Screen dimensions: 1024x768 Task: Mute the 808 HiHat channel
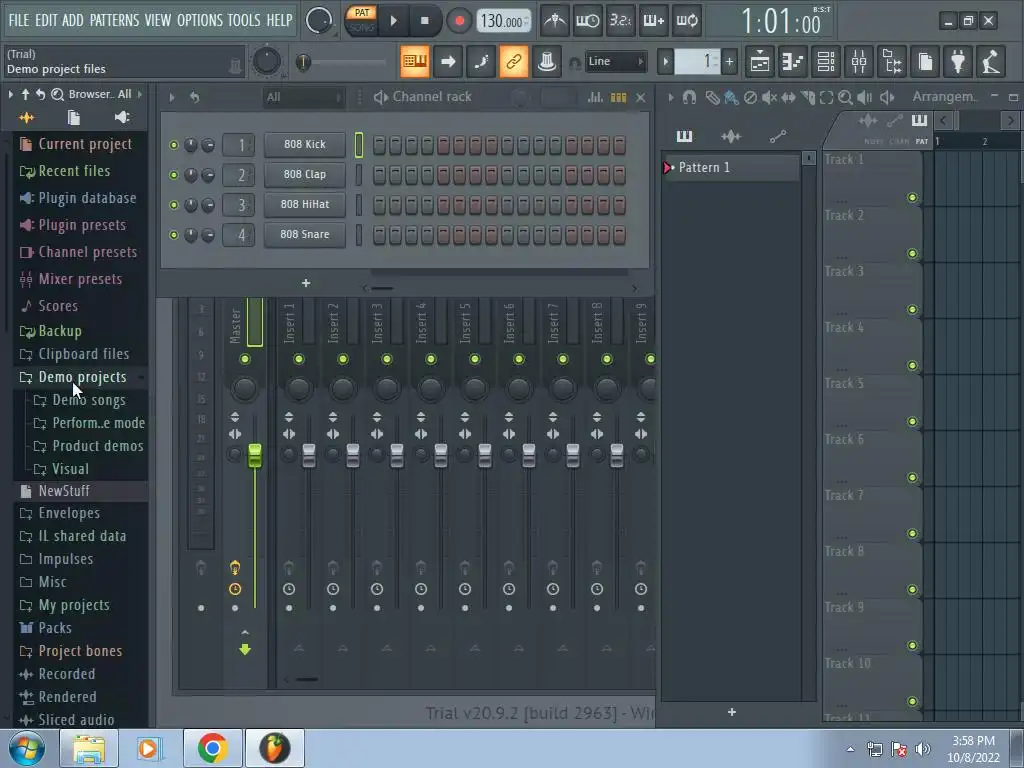pyautogui.click(x=174, y=205)
